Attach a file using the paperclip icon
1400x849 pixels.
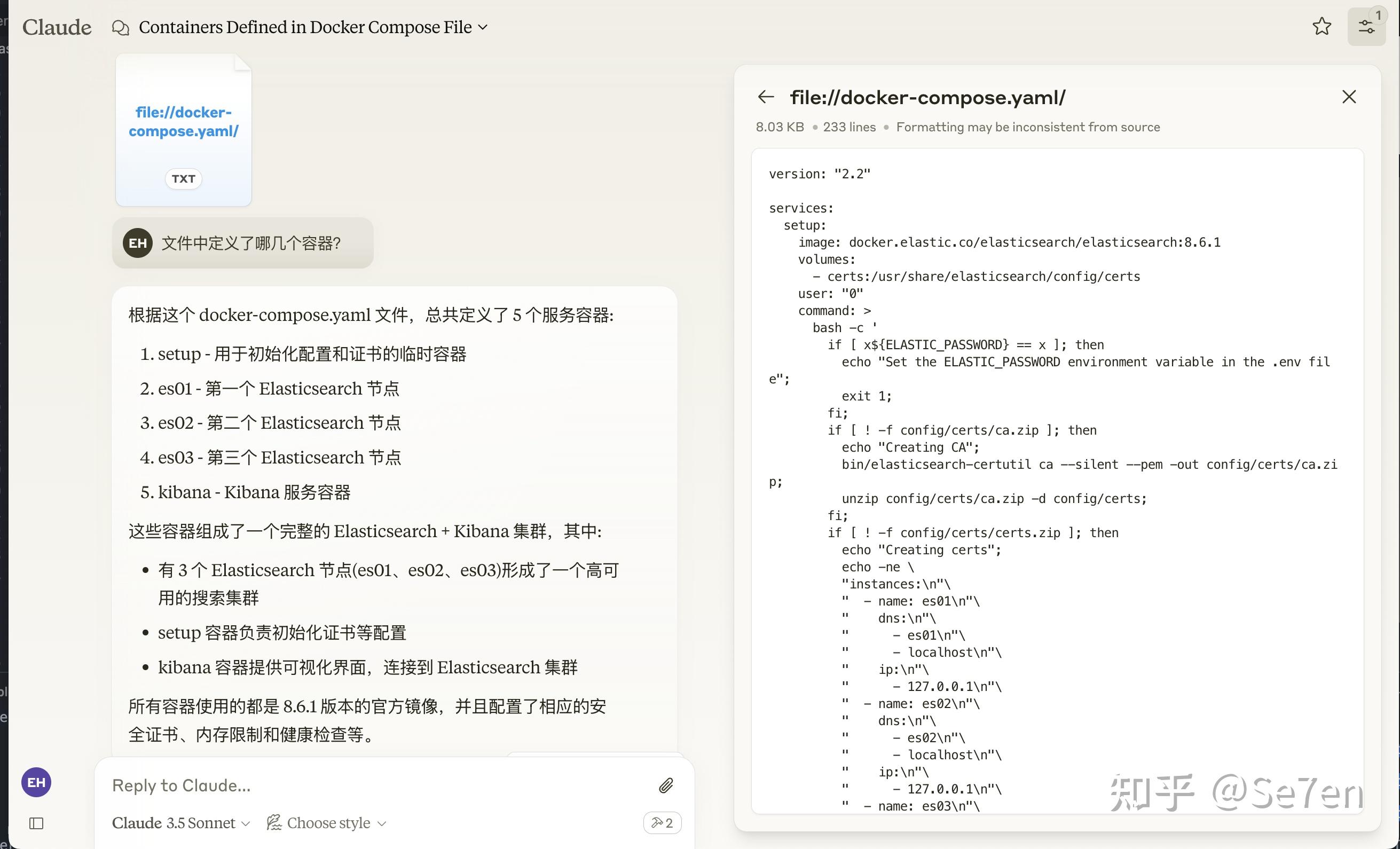point(666,785)
